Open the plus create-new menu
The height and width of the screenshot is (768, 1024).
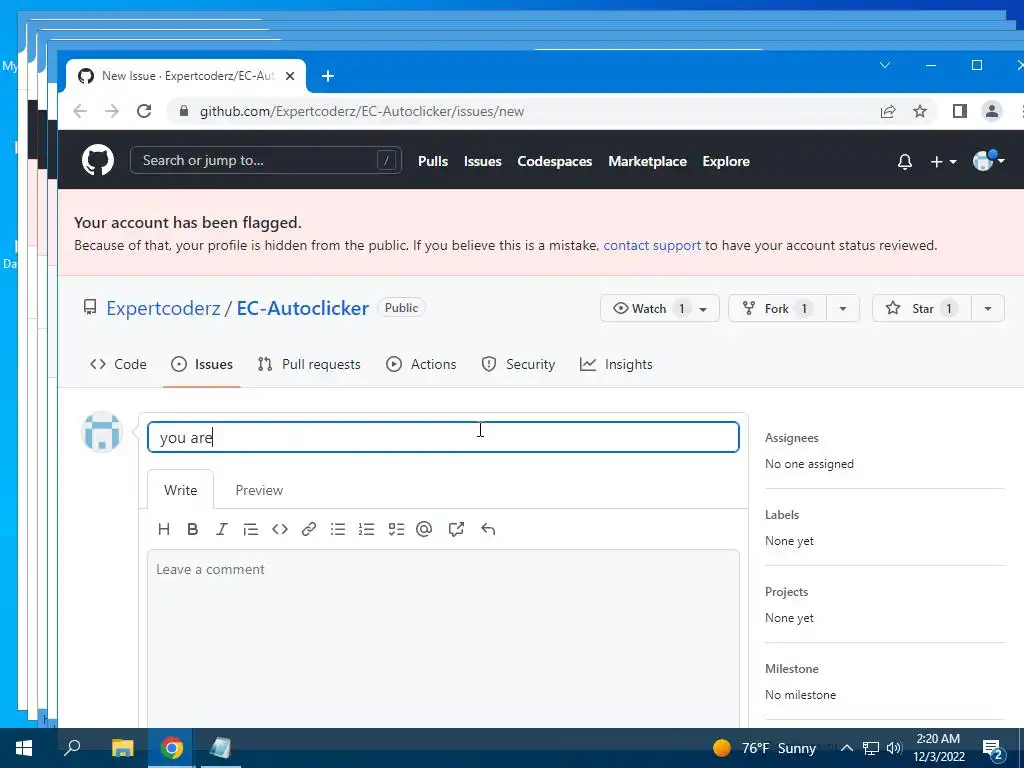pyautogui.click(x=943, y=161)
